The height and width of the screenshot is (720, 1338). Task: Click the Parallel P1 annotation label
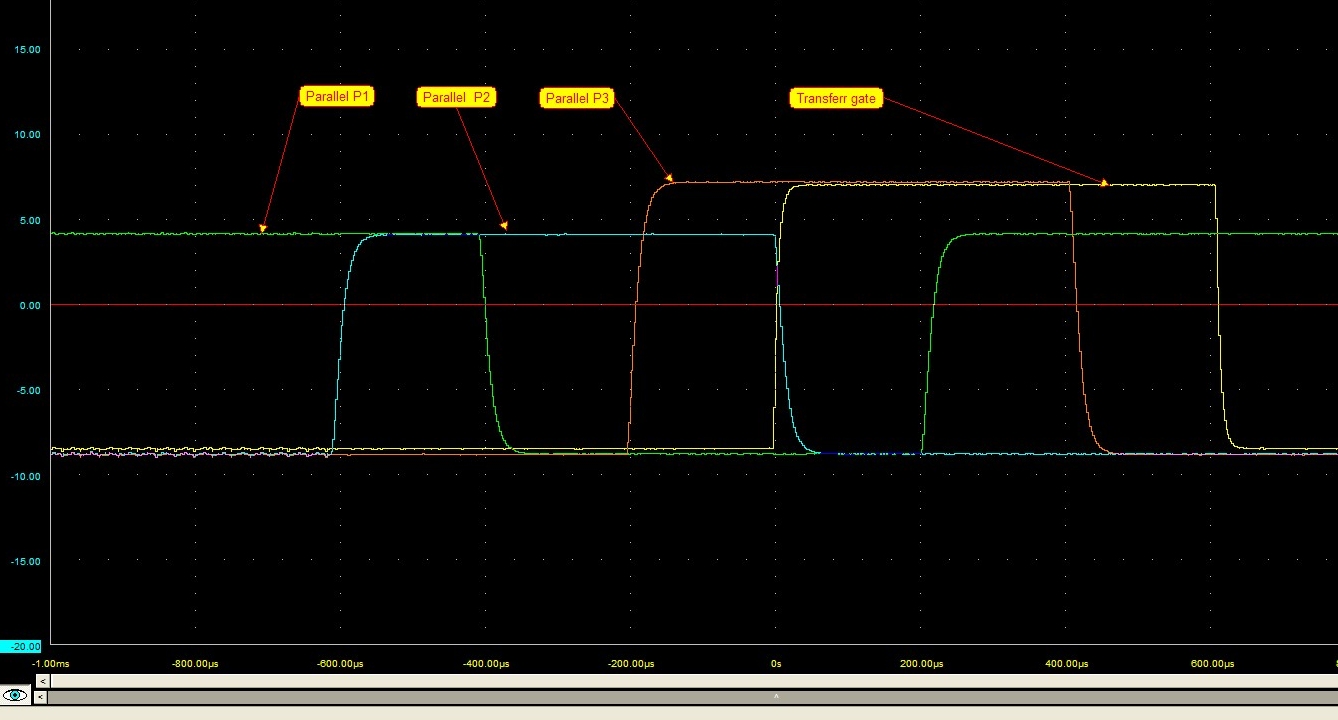[337, 96]
